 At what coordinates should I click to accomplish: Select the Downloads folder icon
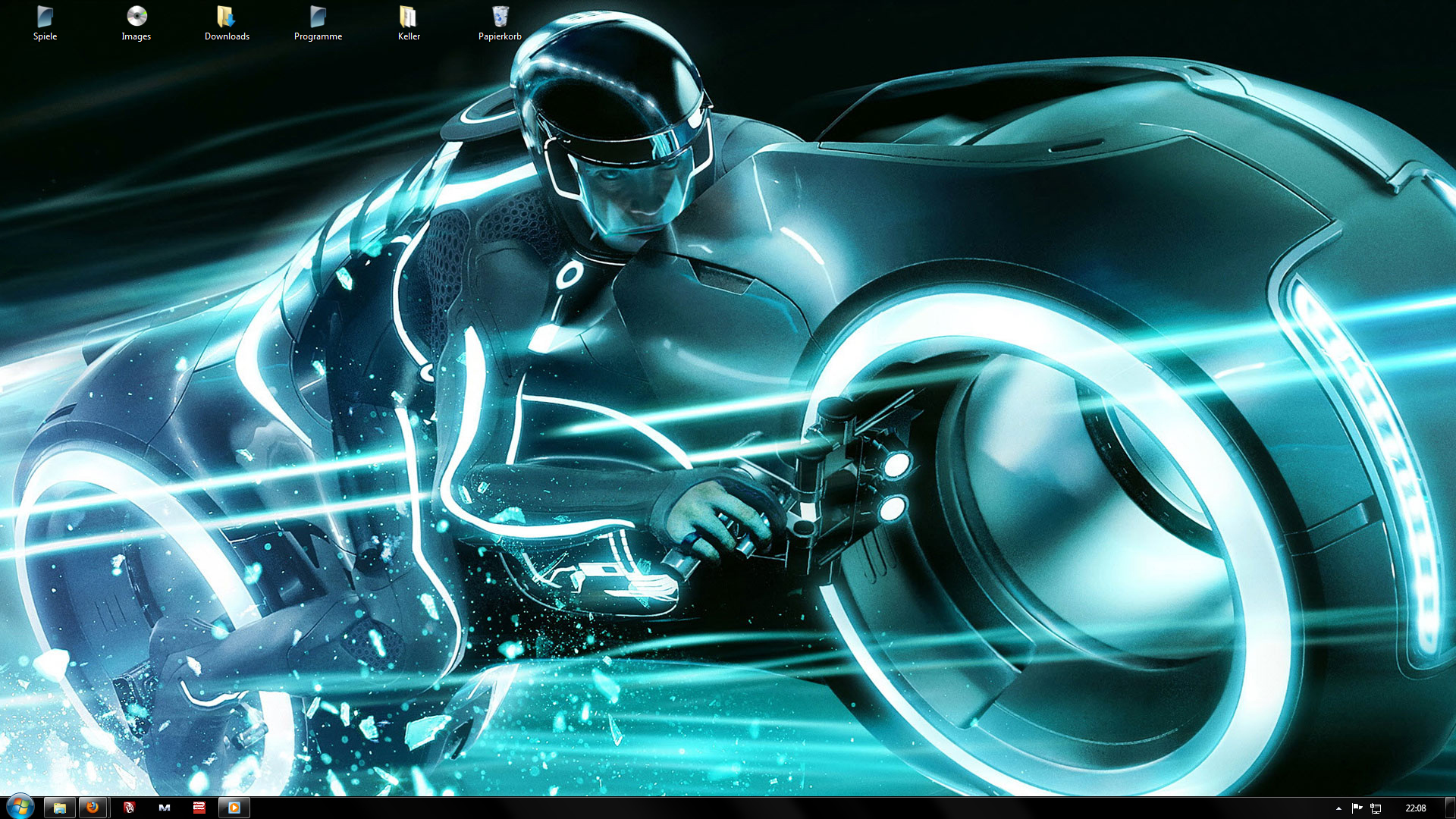tap(227, 18)
